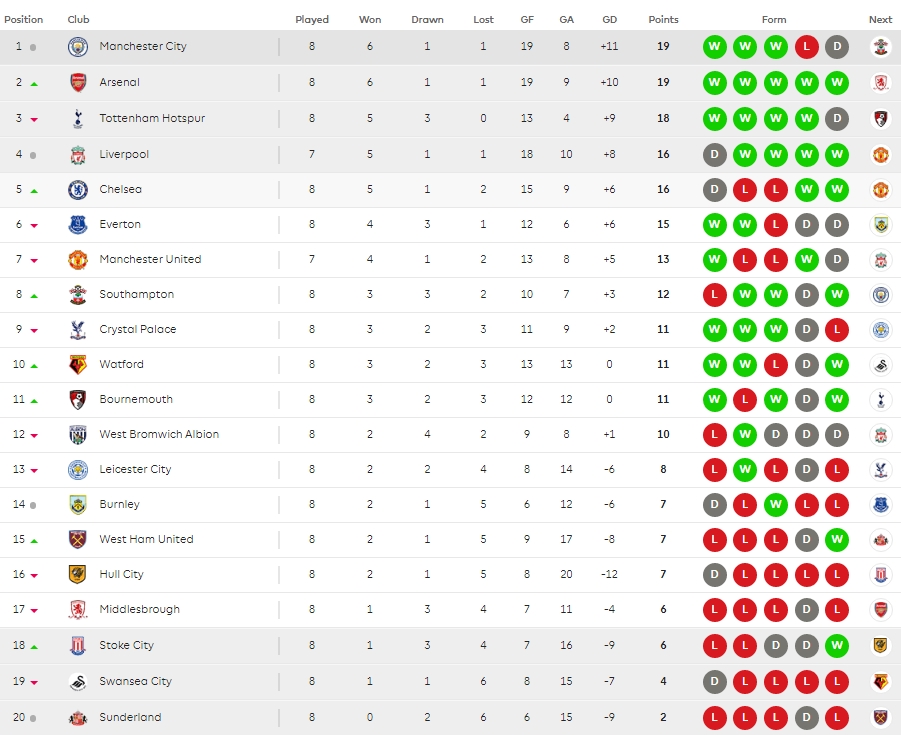Screen dimensions: 901x735
Task: Click the Tottenham Hotspur club crest
Action: 78,119
